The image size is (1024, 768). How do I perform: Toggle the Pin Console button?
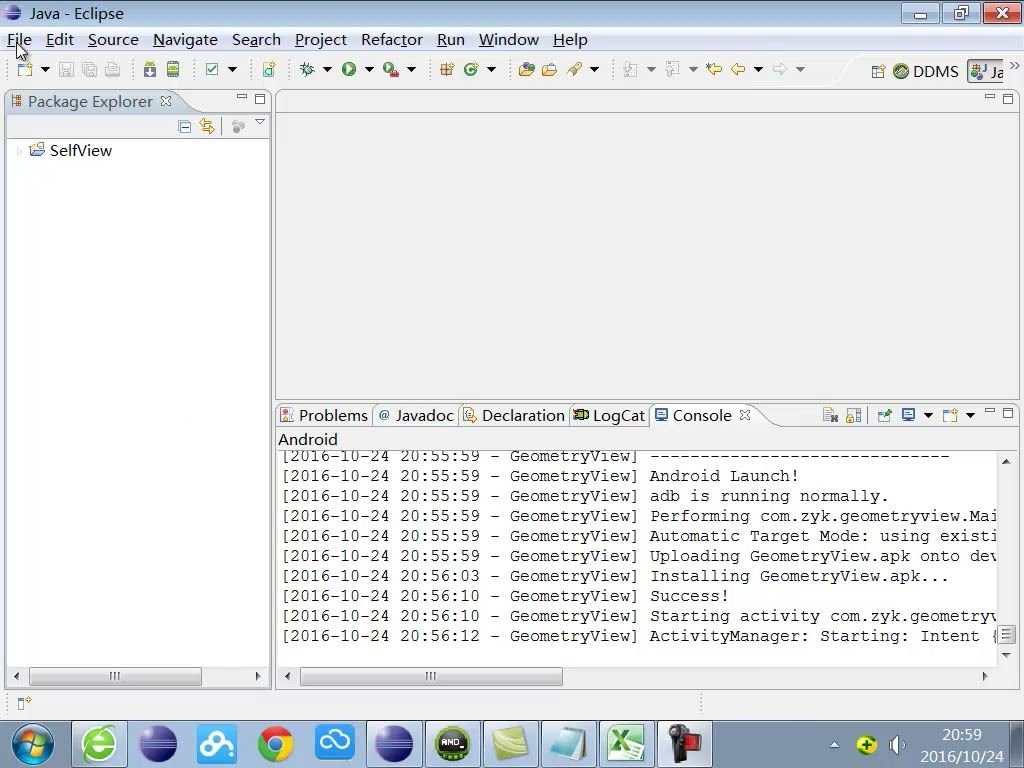[884, 415]
